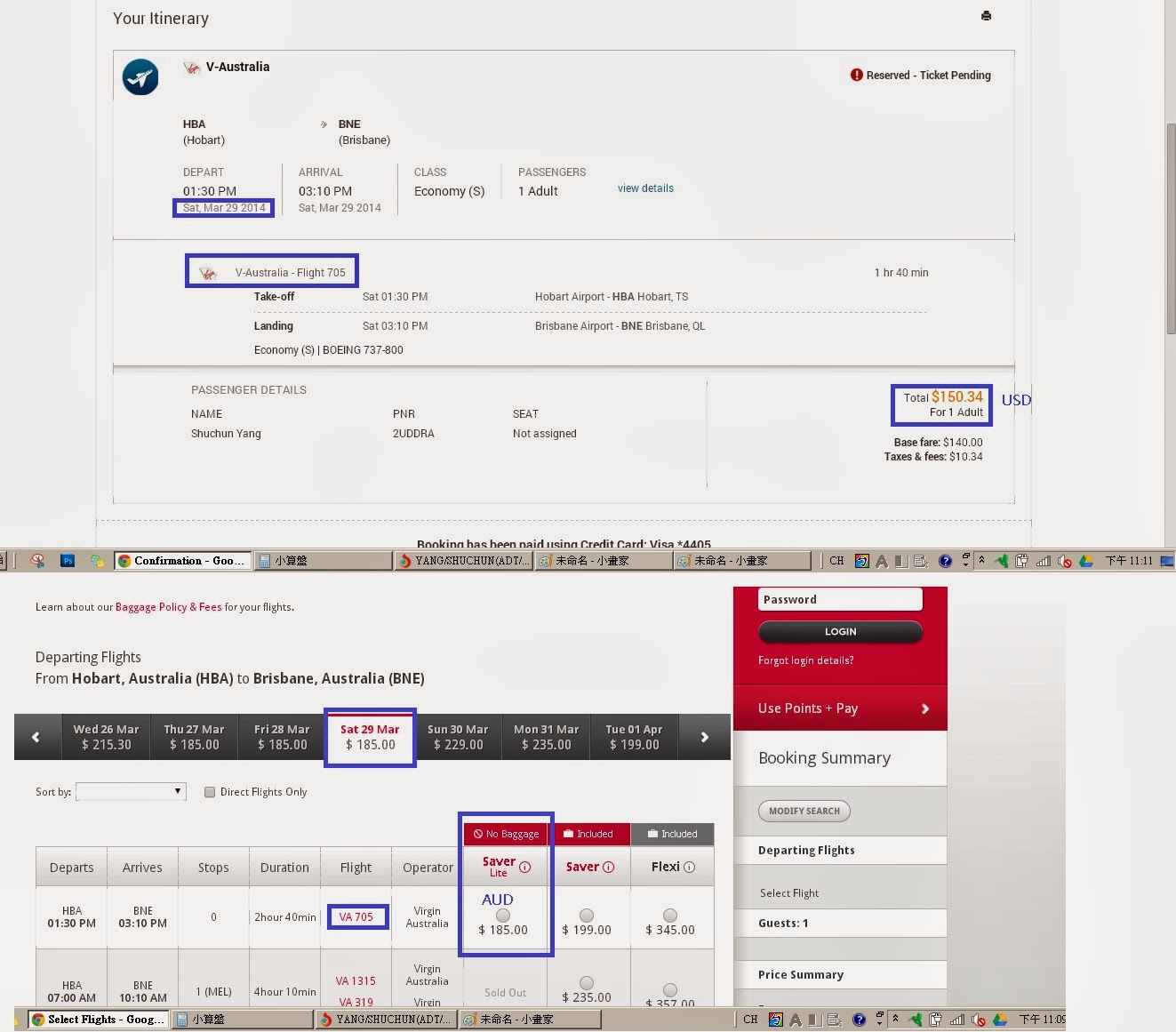The image size is (1176, 1032).
Task: Open Photoshop from the Confirmation screen's quick launch
Action: pos(68,560)
